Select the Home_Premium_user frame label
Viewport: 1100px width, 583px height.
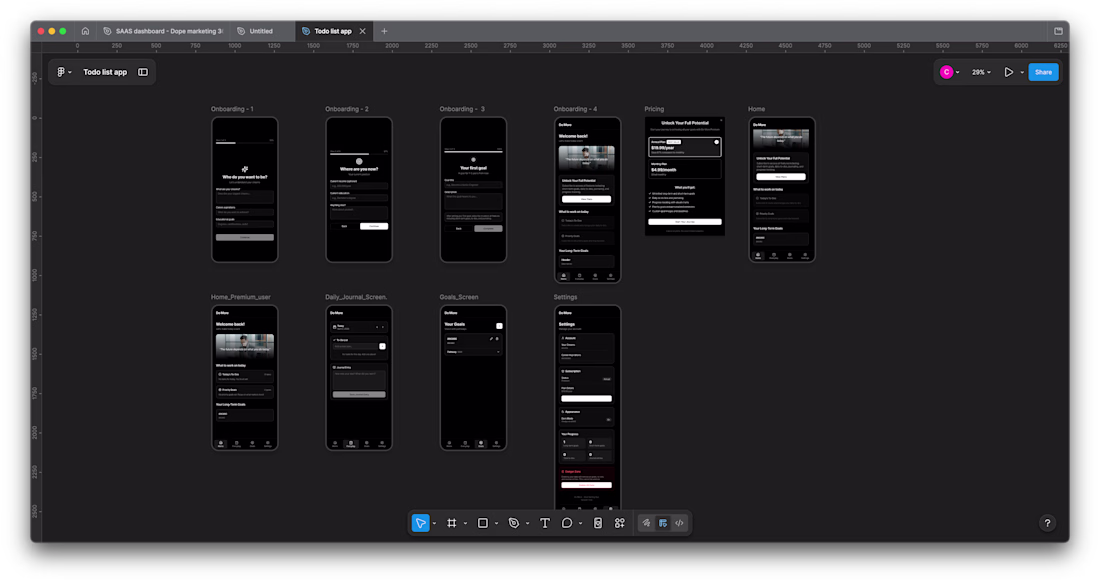click(x=241, y=297)
